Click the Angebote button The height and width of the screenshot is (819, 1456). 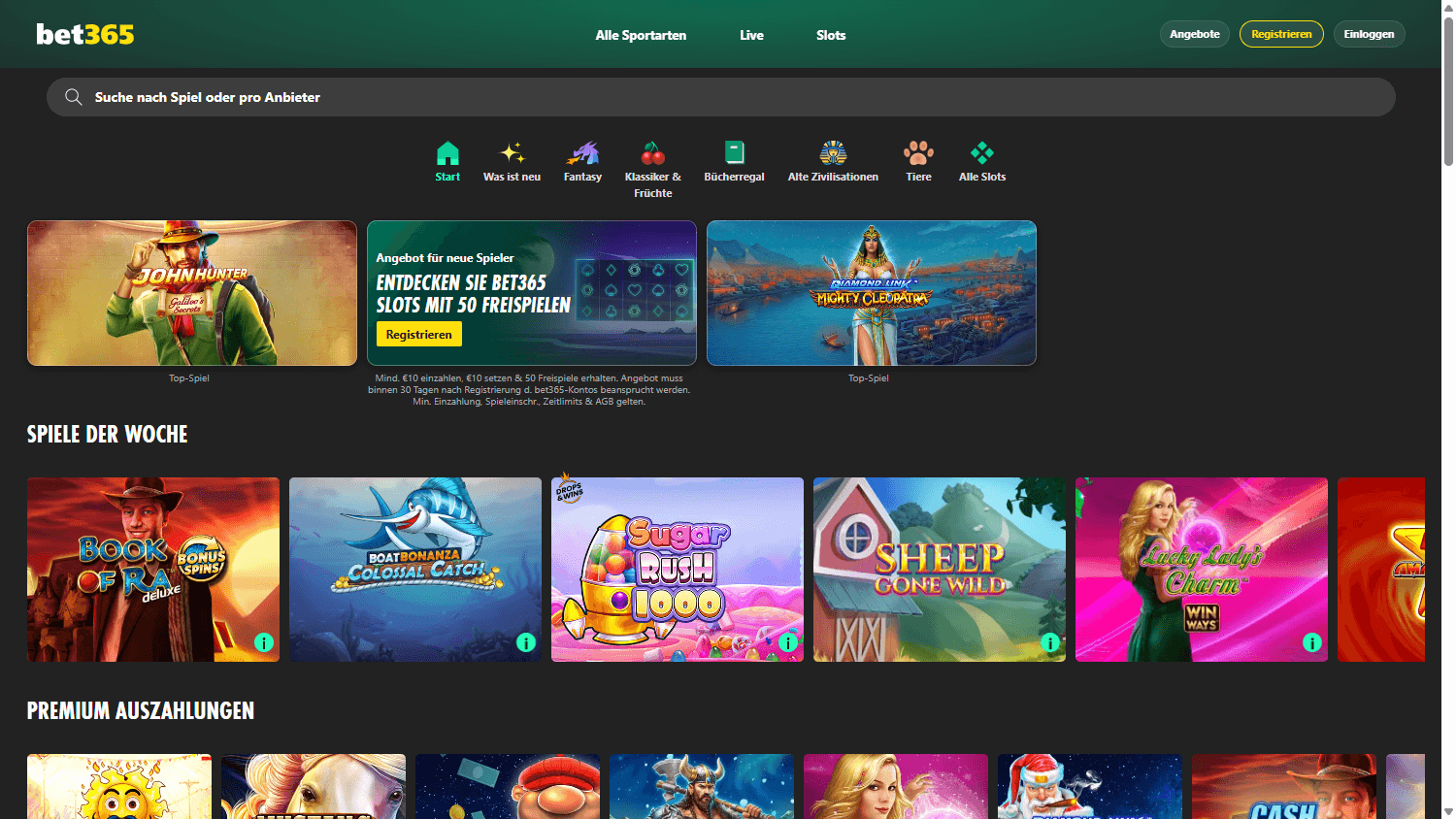click(x=1195, y=34)
